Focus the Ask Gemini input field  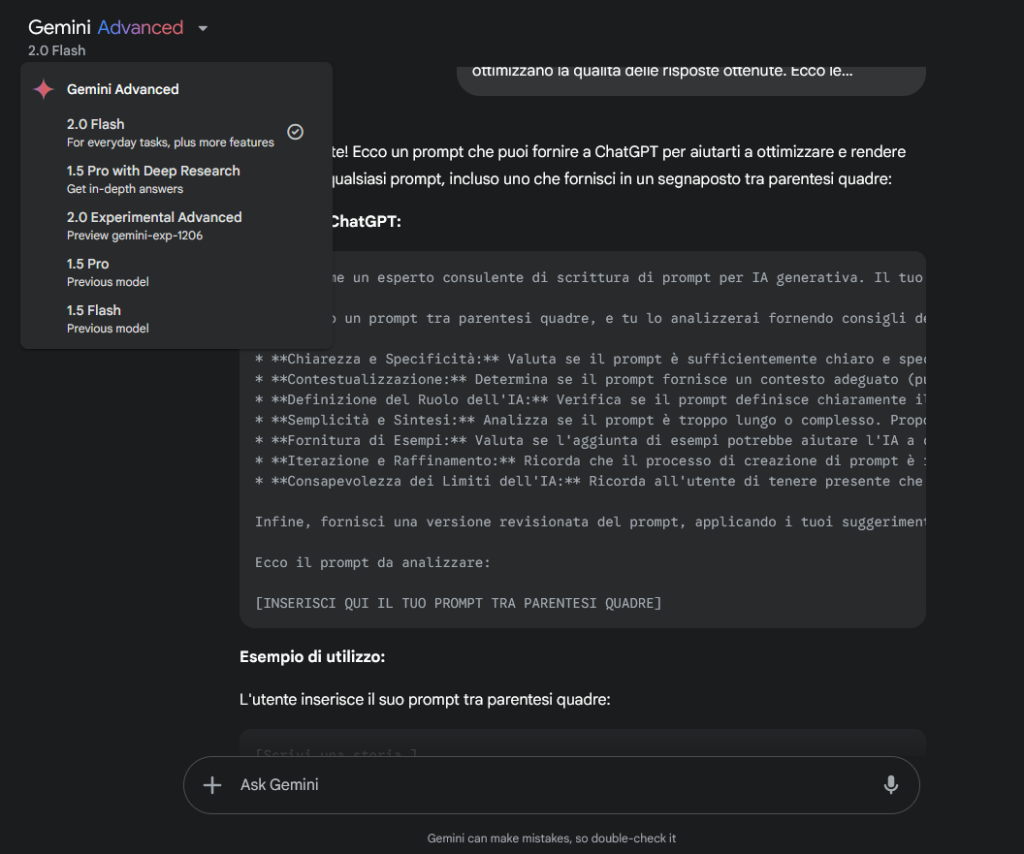pyautogui.click(x=540, y=785)
